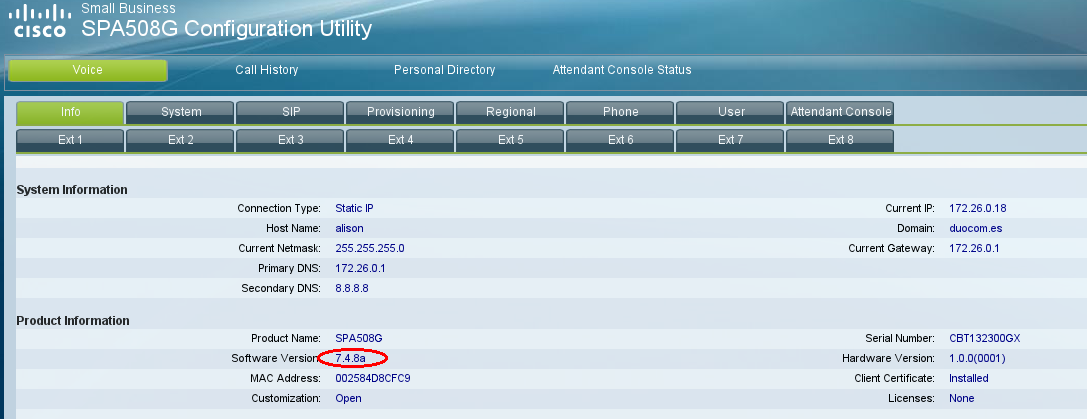
Task: Open Attendant Console Status page
Action: 622,70
